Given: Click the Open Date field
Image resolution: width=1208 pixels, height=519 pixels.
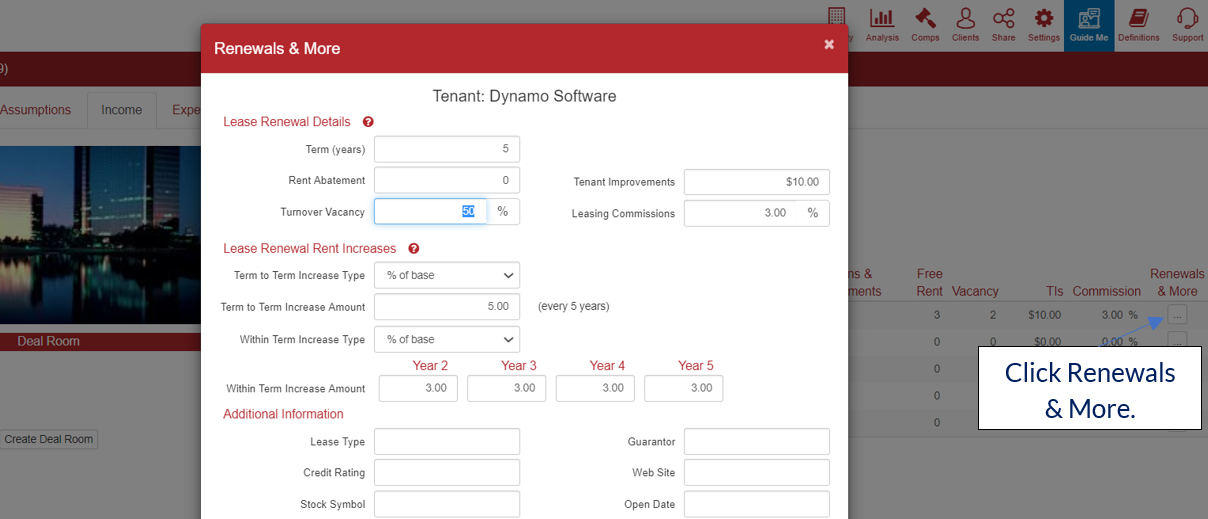Looking at the screenshot, I should 757,504.
